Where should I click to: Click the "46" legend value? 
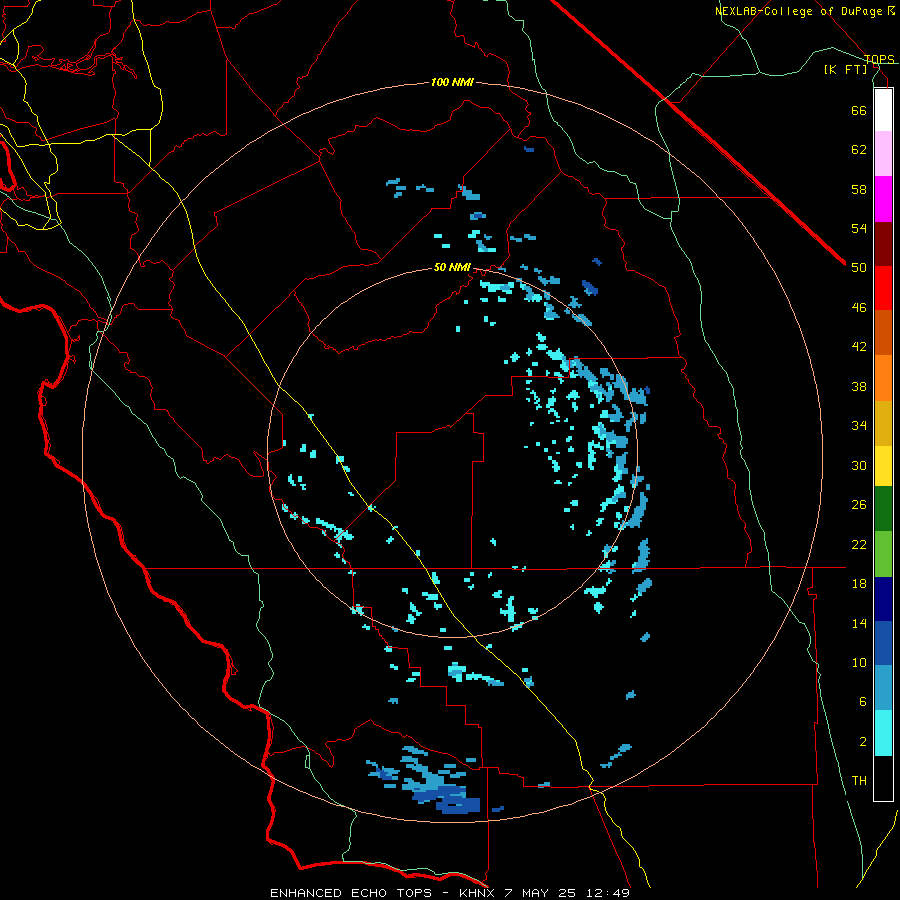pyautogui.click(x=859, y=308)
